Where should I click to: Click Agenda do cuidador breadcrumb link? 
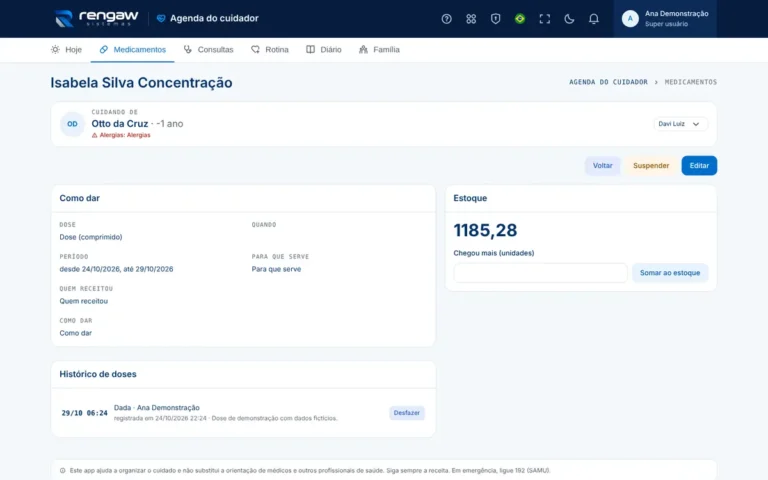click(608, 82)
